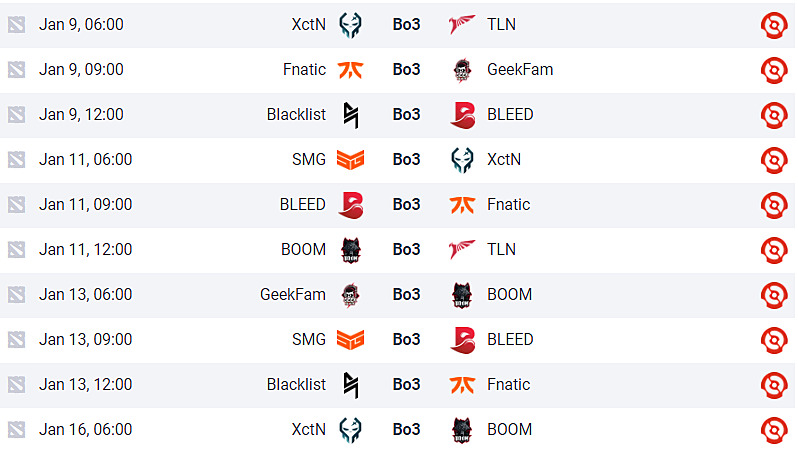Click the Dota 2 icon on the Jan 11, 12:00 row
Image resolution: width=798 pixels, height=451 pixels.
774,249
